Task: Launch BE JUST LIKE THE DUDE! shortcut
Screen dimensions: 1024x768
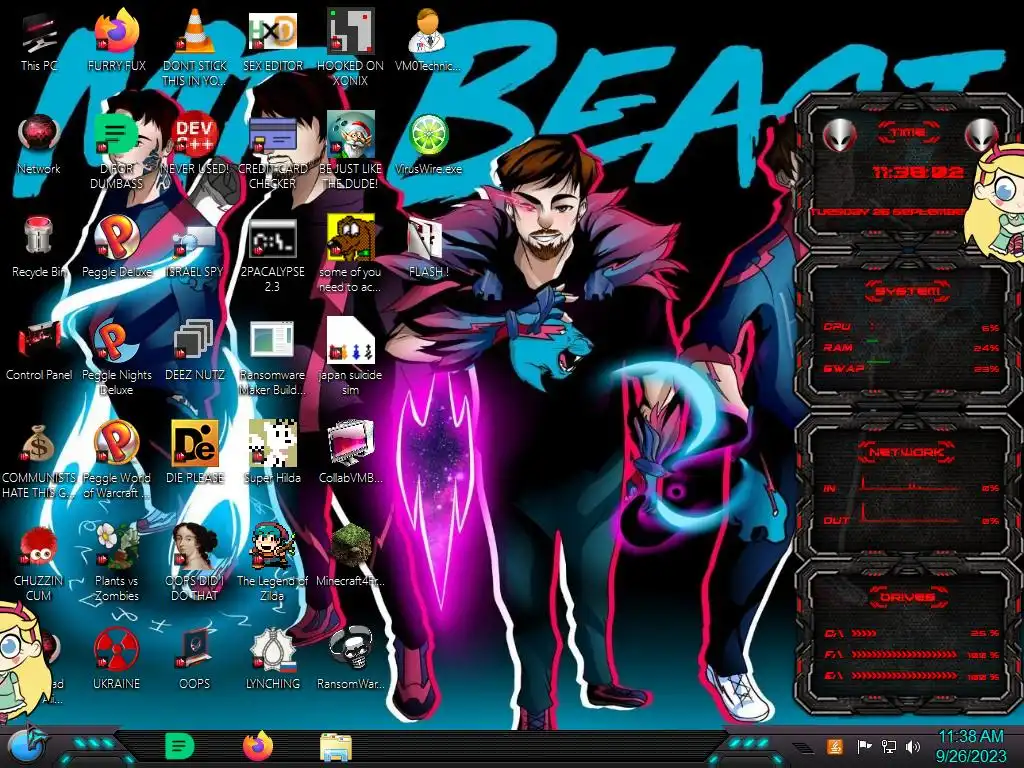Action: (350, 150)
